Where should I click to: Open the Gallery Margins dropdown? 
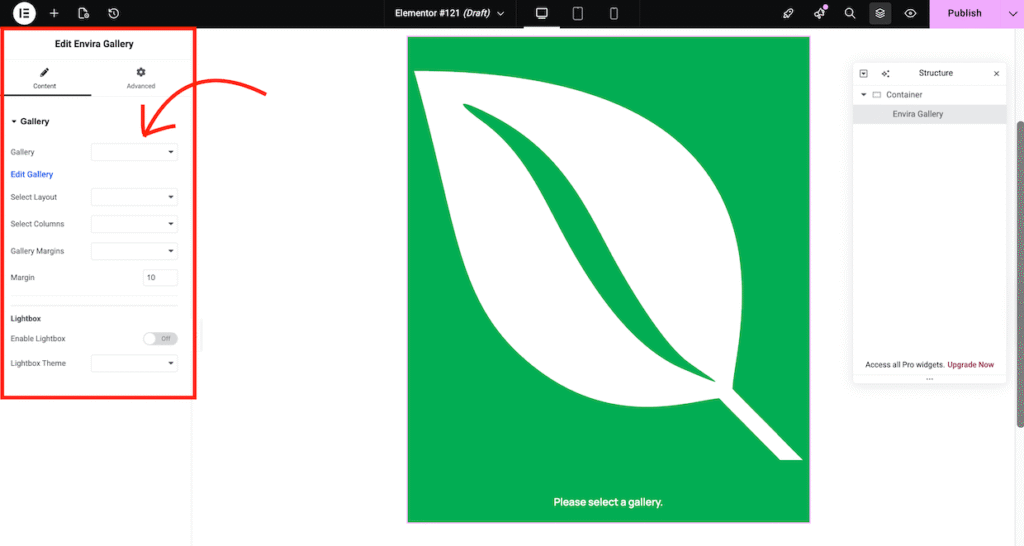pyautogui.click(x=134, y=251)
